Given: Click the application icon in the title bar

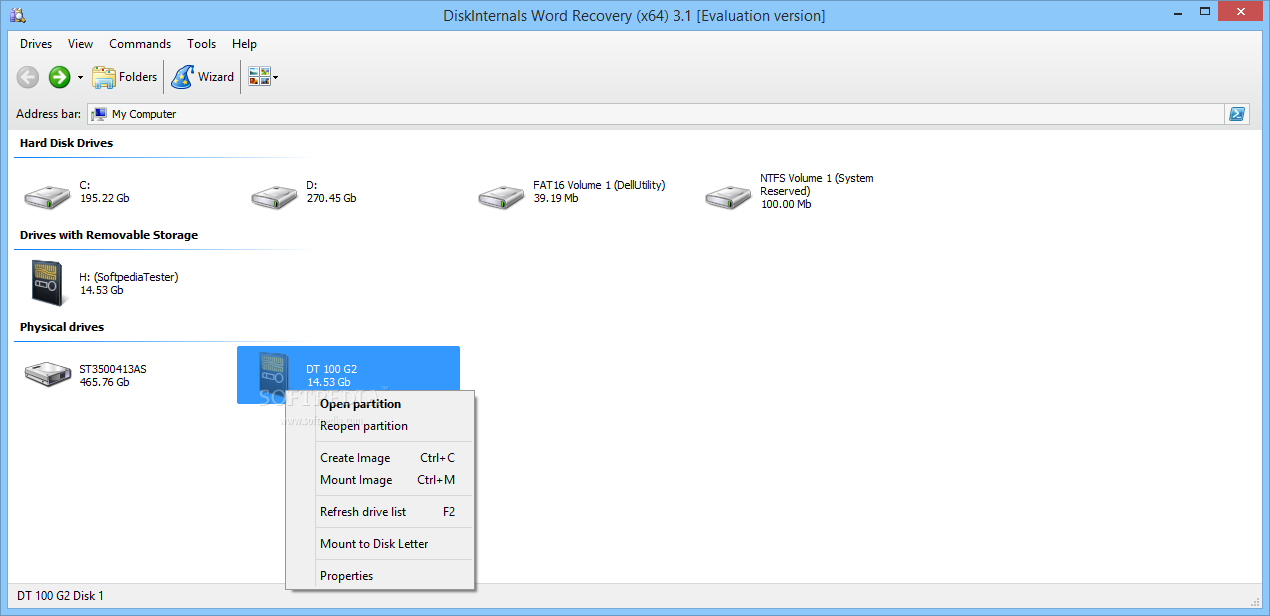Looking at the screenshot, I should click(18, 15).
